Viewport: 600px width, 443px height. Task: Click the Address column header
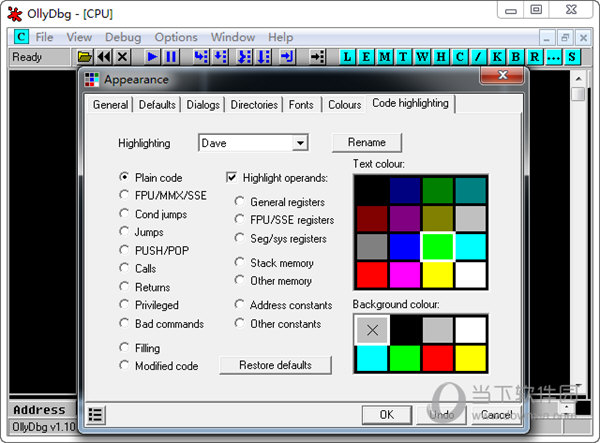click(x=39, y=410)
